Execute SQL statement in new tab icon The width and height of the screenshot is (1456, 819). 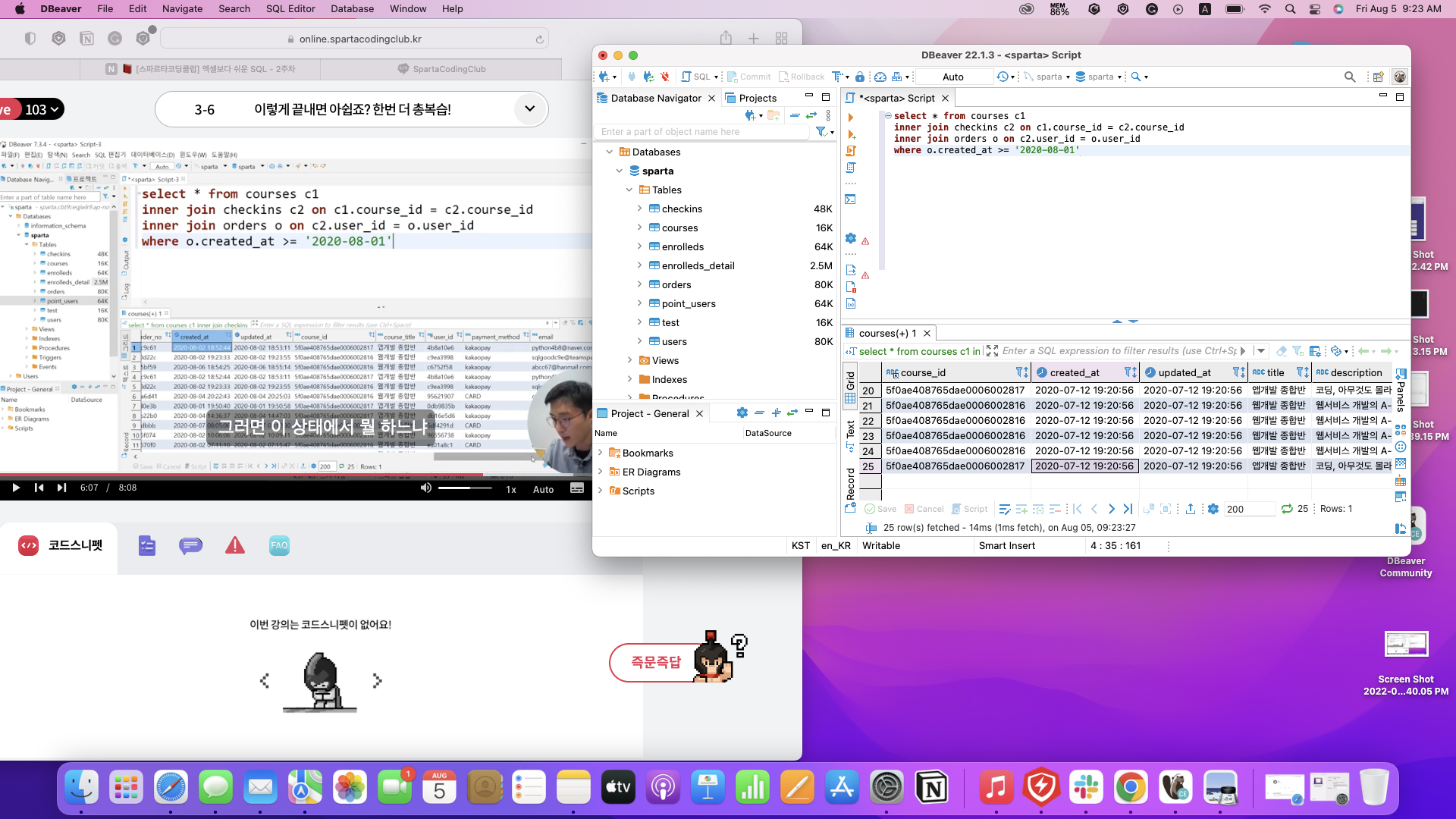[851, 134]
